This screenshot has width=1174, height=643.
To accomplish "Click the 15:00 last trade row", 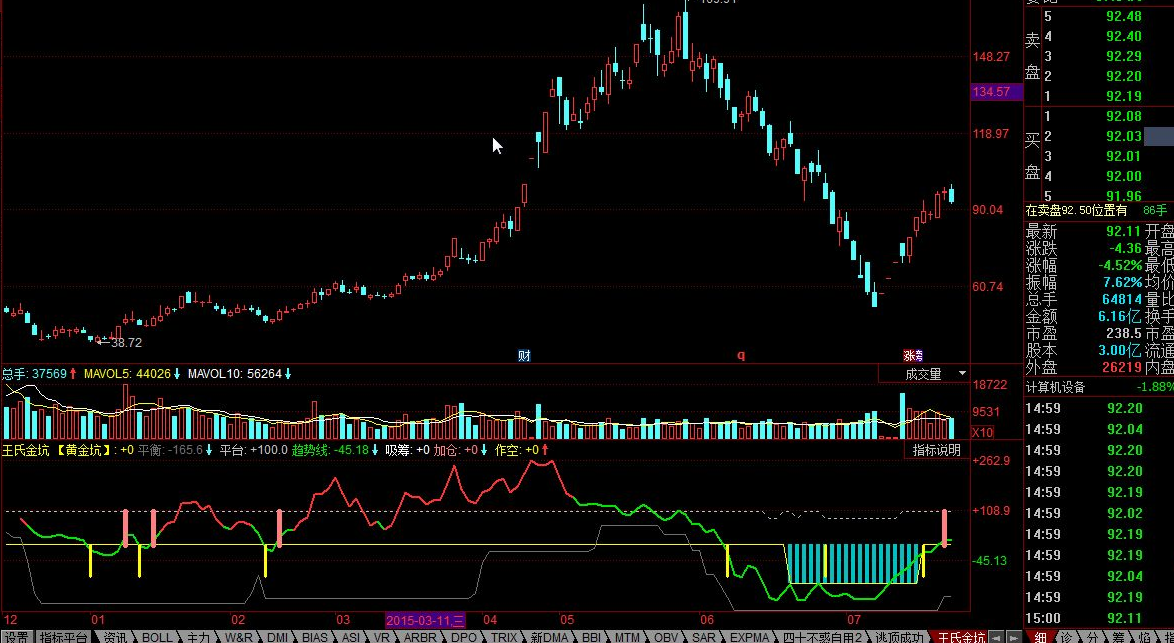I will coord(1098,618).
